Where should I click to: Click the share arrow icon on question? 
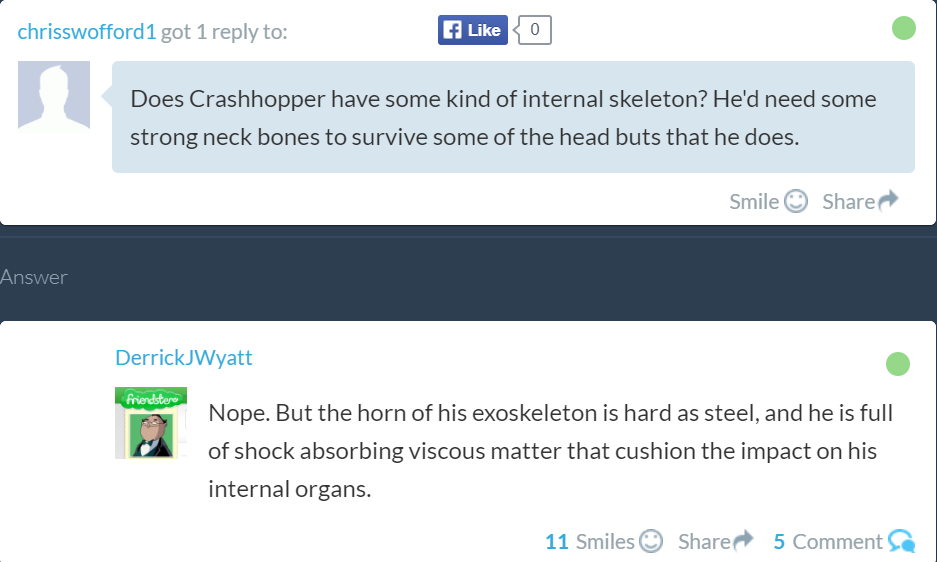[888, 201]
